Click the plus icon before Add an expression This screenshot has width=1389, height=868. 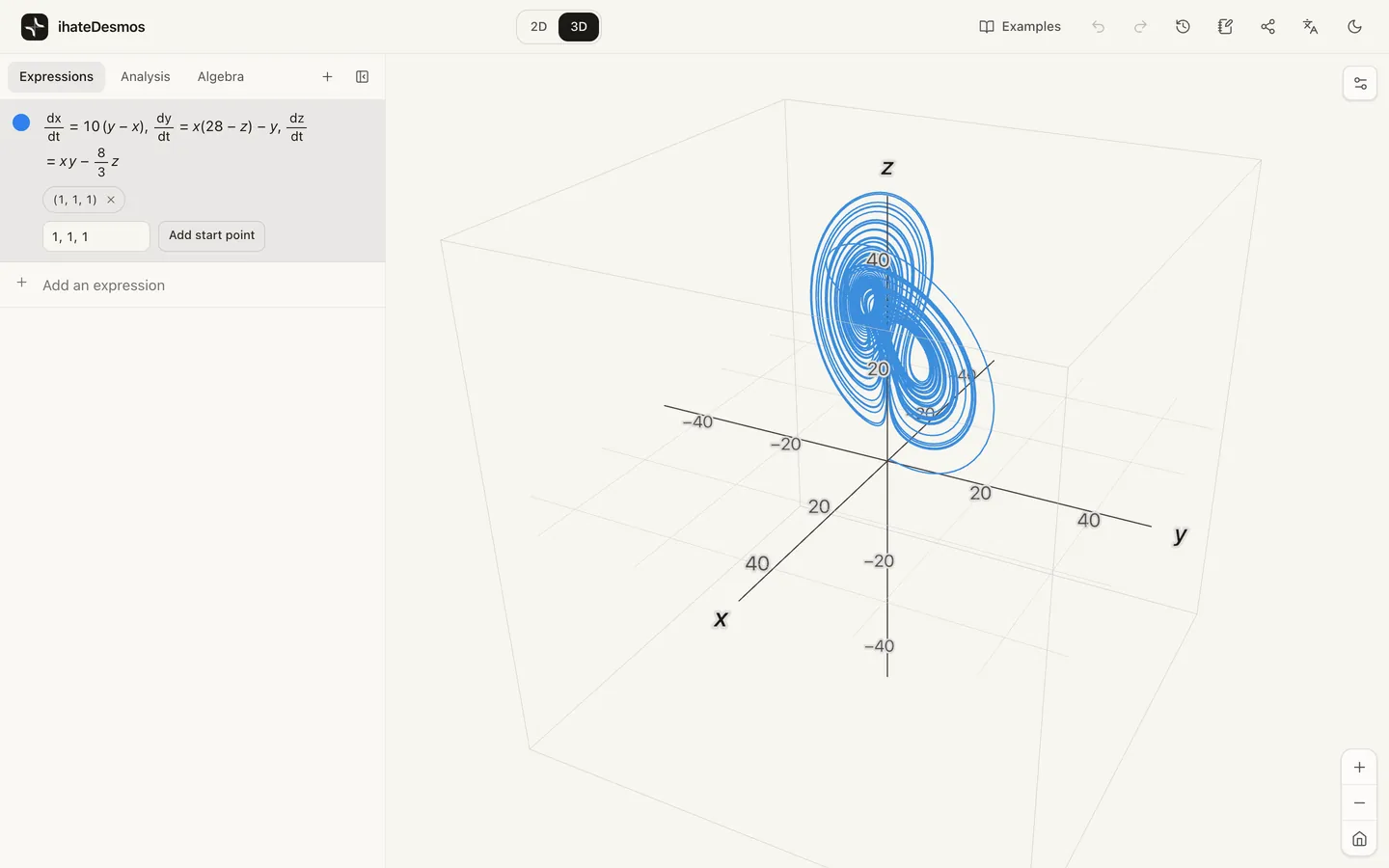[21, 284]
